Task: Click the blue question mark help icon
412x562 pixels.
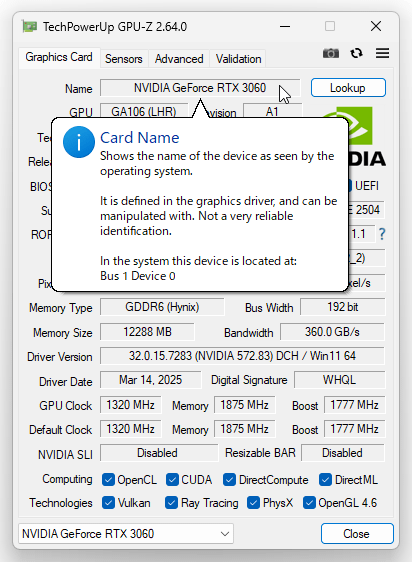Action: click(382, 234)
